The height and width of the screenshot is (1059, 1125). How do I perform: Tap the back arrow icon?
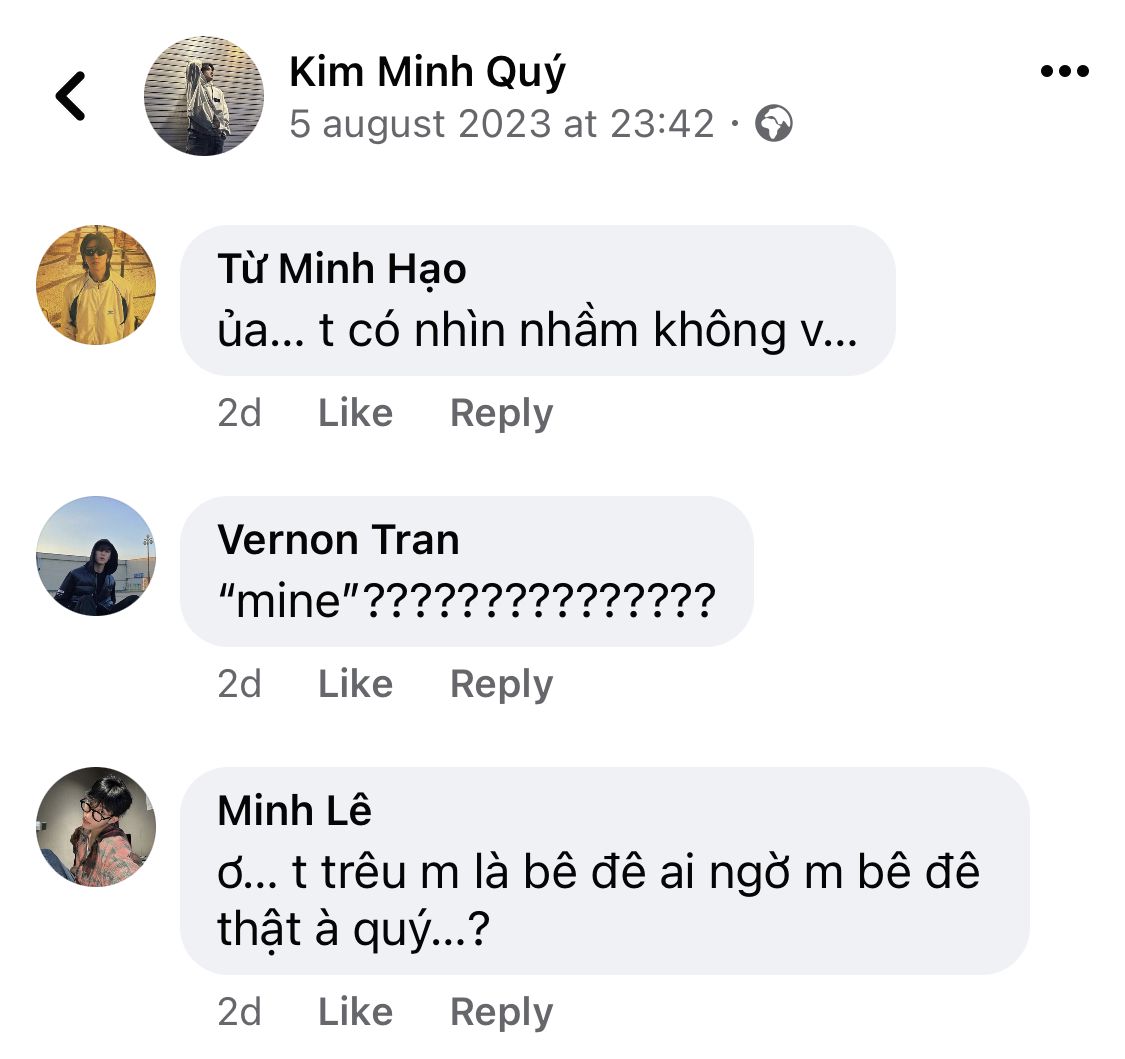pyautogui.click(x=71, y=97)
